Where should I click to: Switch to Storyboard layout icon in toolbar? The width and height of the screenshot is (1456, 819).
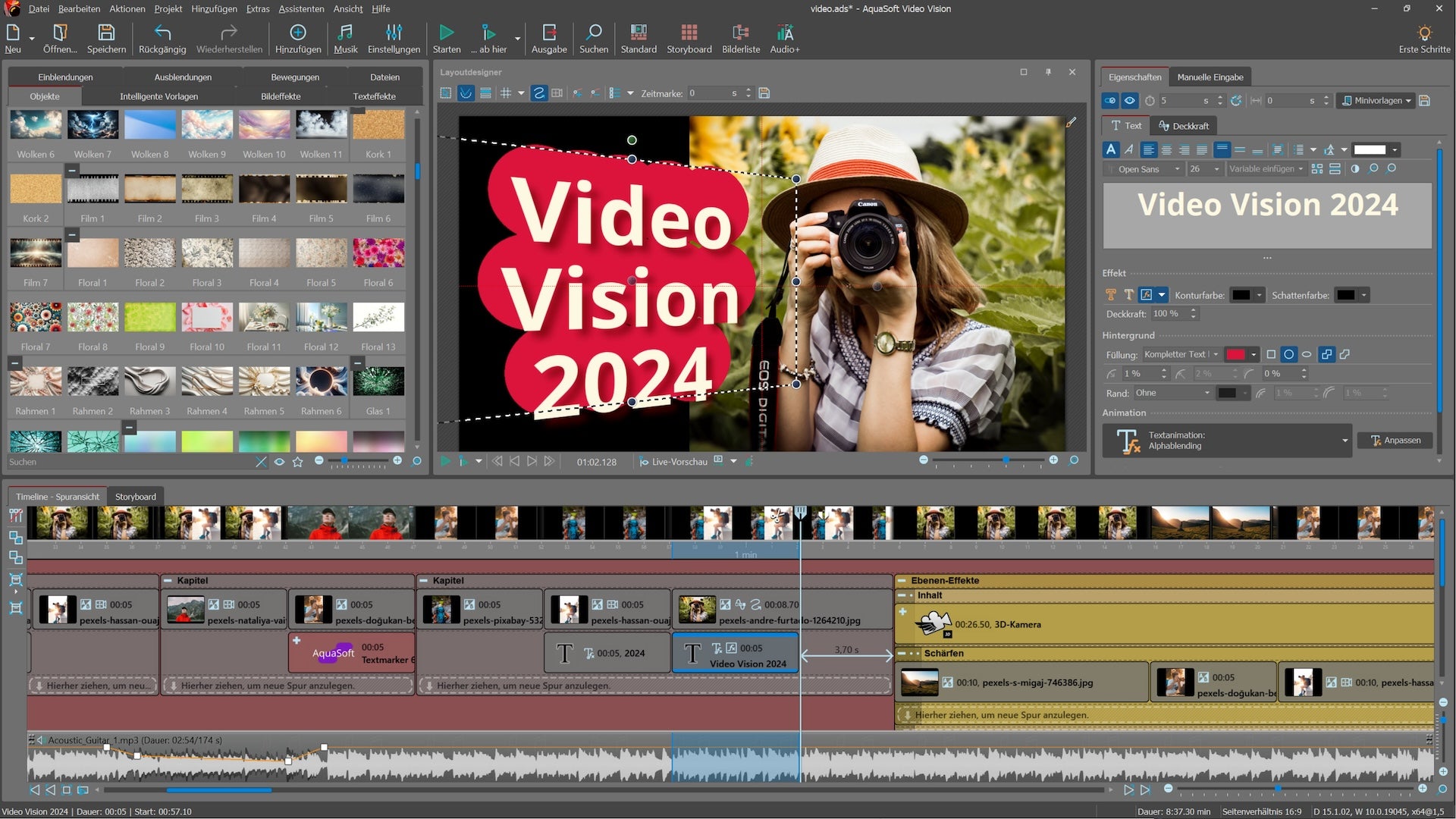pos(689,33)
